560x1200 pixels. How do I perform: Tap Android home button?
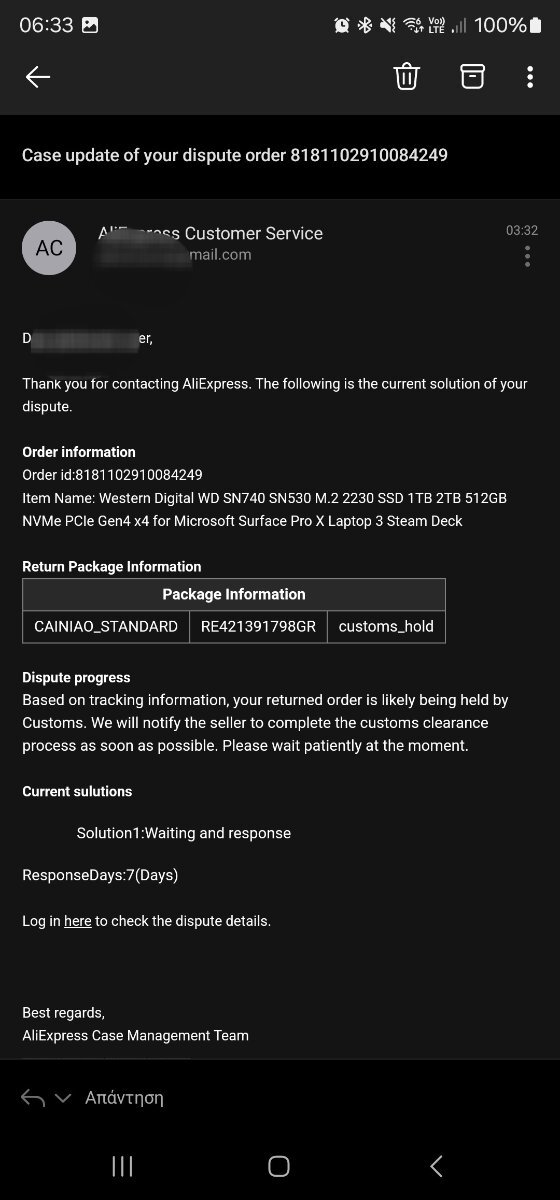(x=279, y=1166)
